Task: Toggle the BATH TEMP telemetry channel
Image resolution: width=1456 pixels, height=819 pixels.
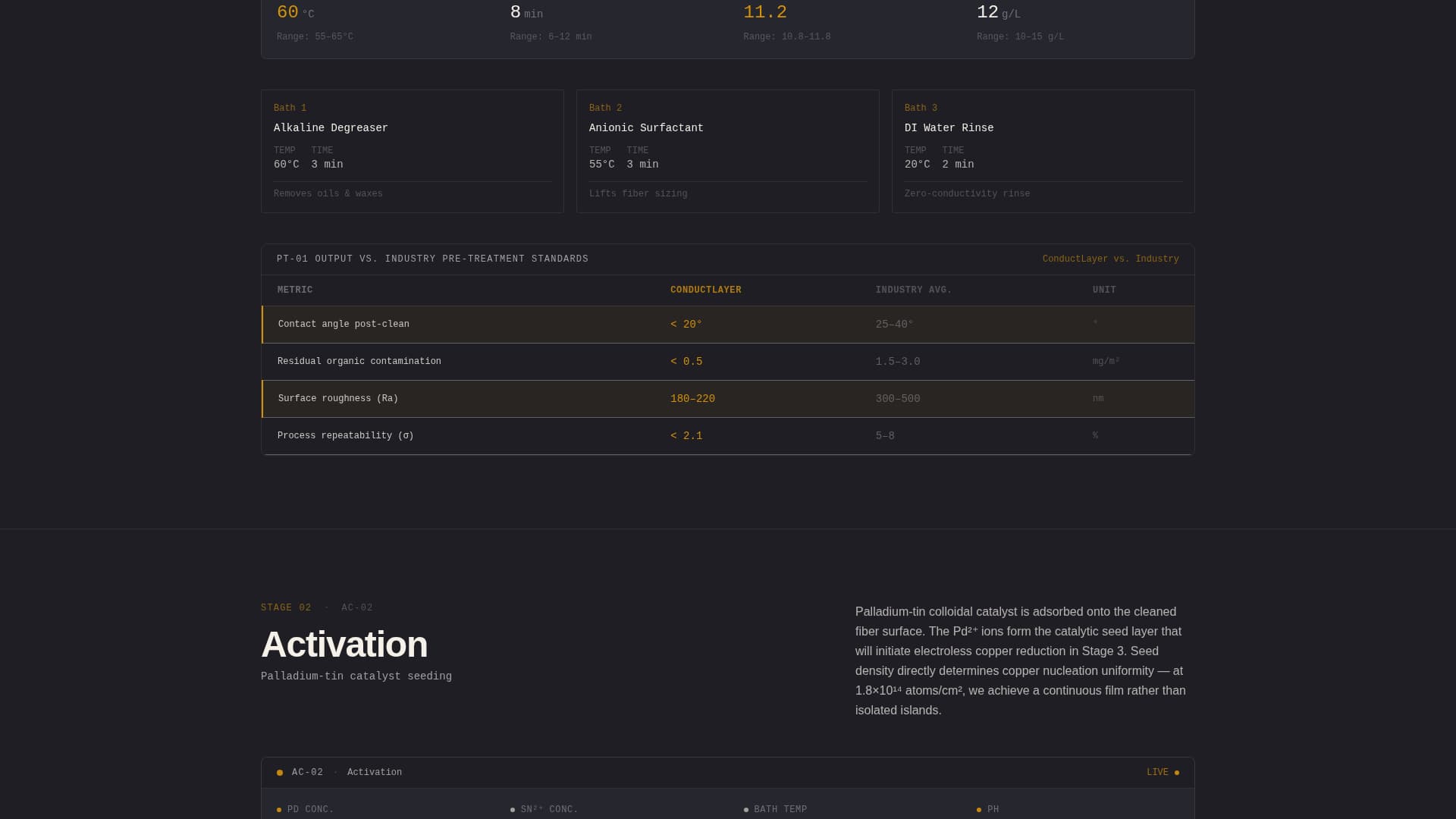Action: point(780,810)
